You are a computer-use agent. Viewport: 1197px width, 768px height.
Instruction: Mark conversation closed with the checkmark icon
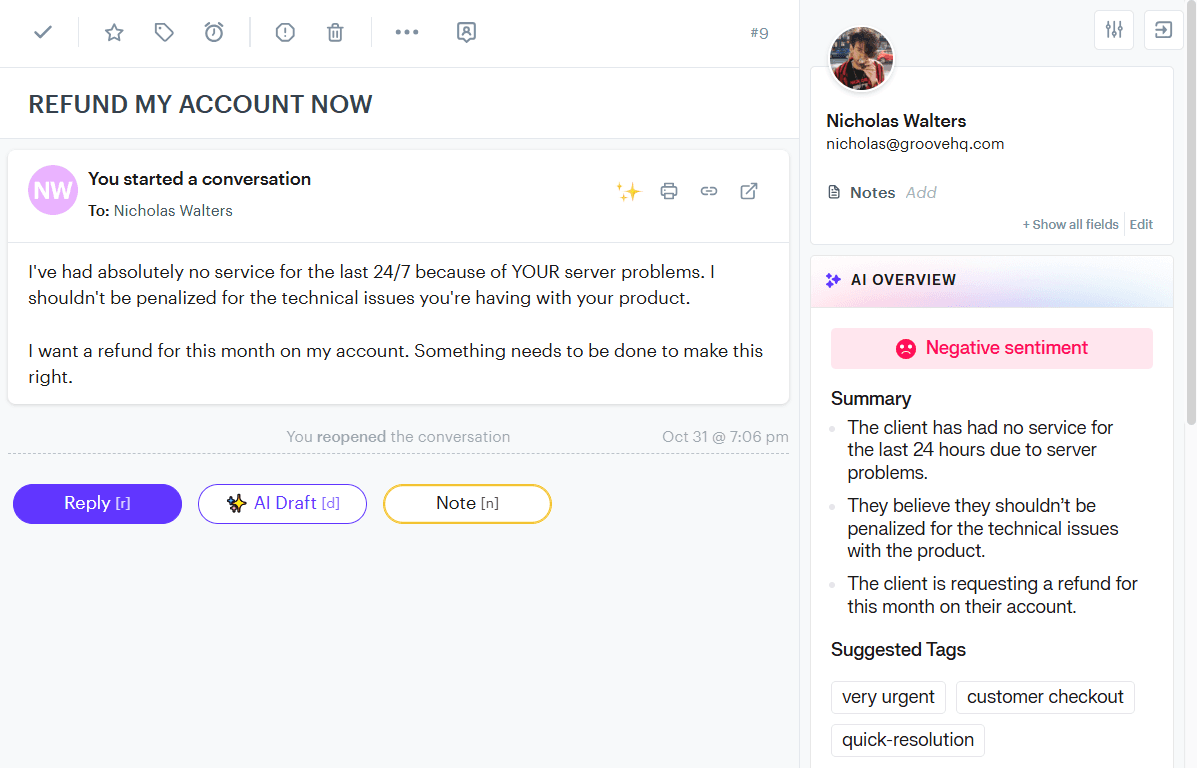[x=43, y=32]
